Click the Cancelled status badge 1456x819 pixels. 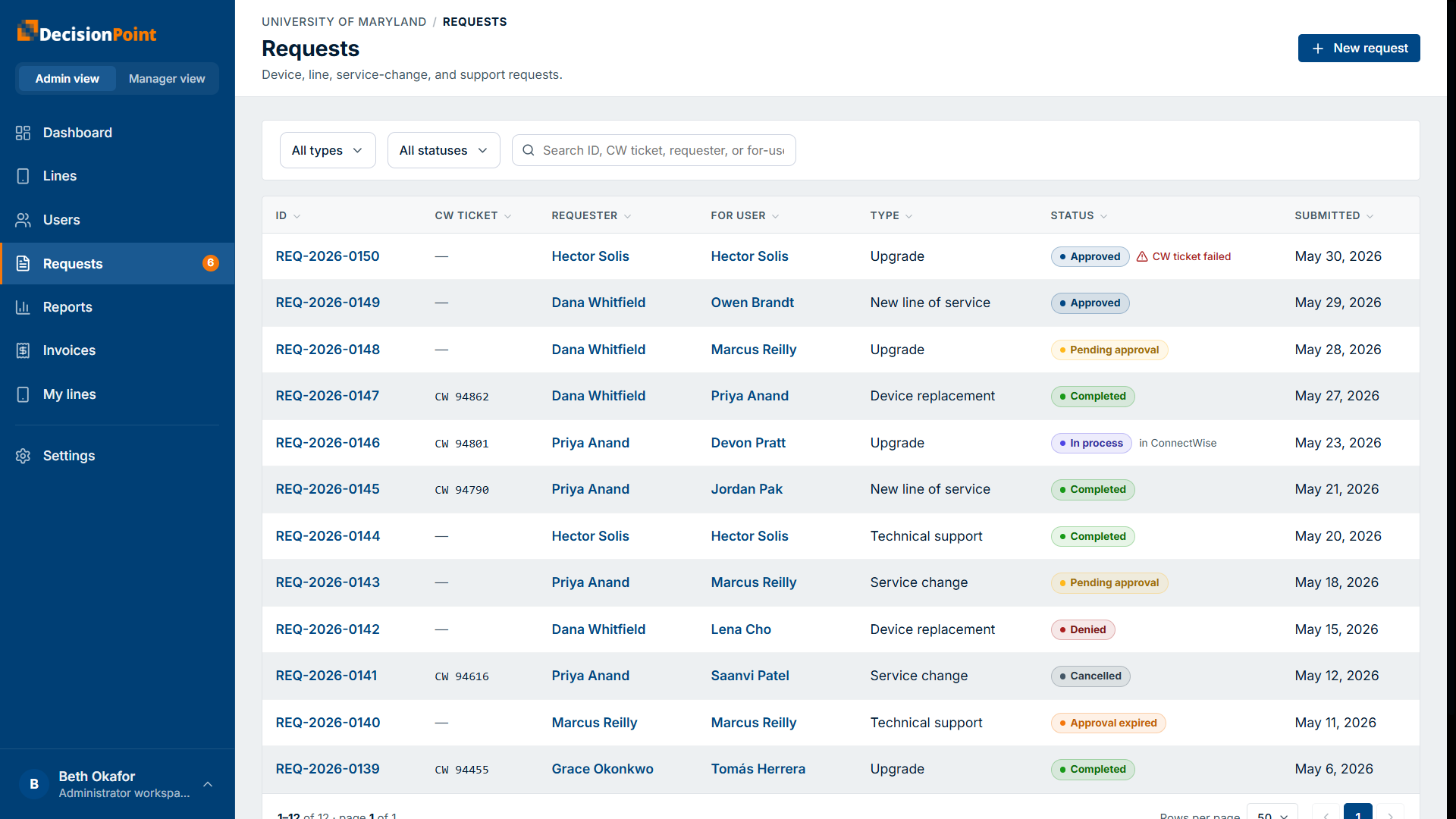click(x=1090, y=676)
